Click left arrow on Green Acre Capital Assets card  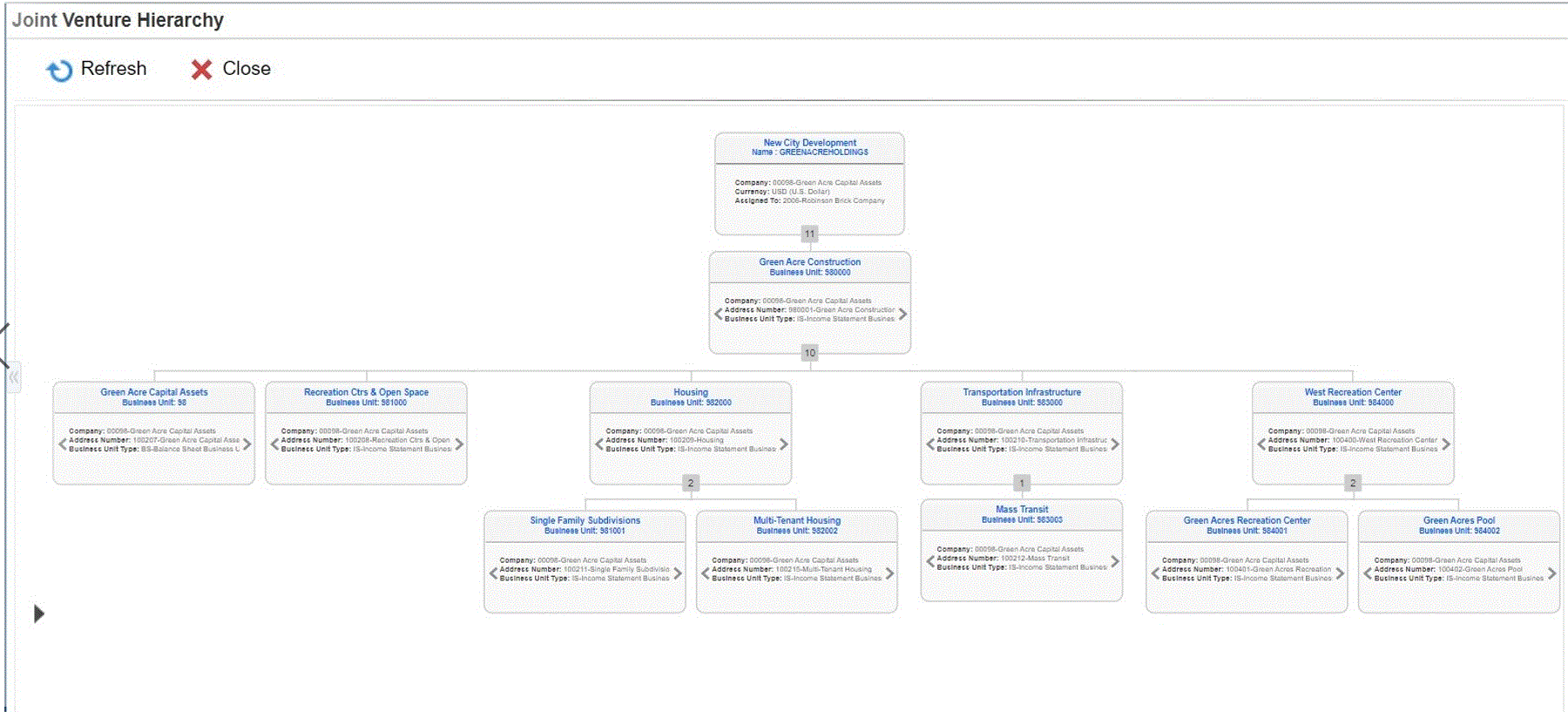[62, 444]
